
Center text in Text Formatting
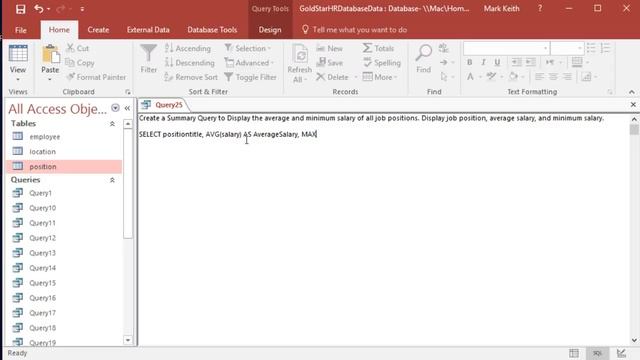[x=553, y=77]
